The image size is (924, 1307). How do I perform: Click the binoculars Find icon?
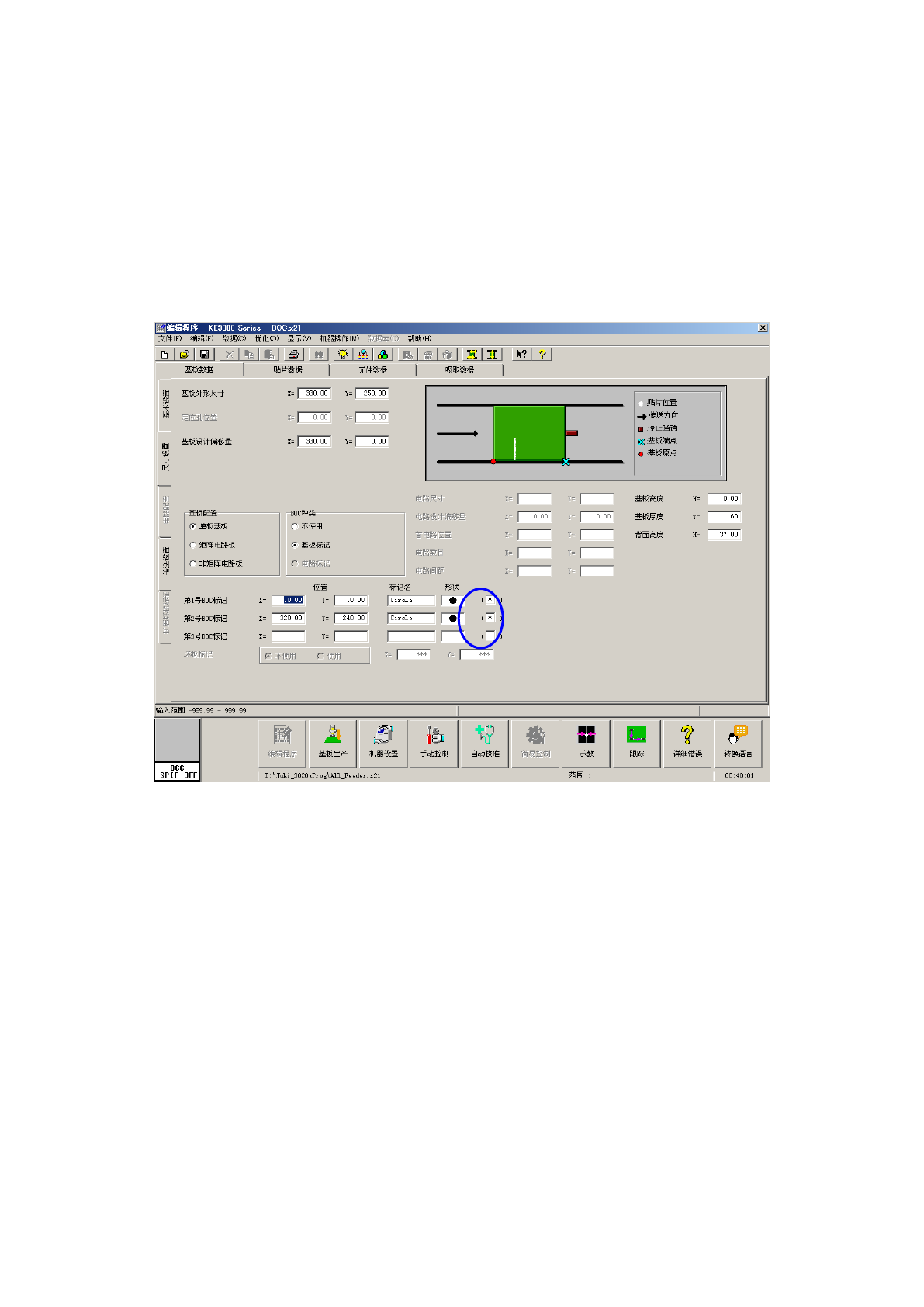pos(318,354)
